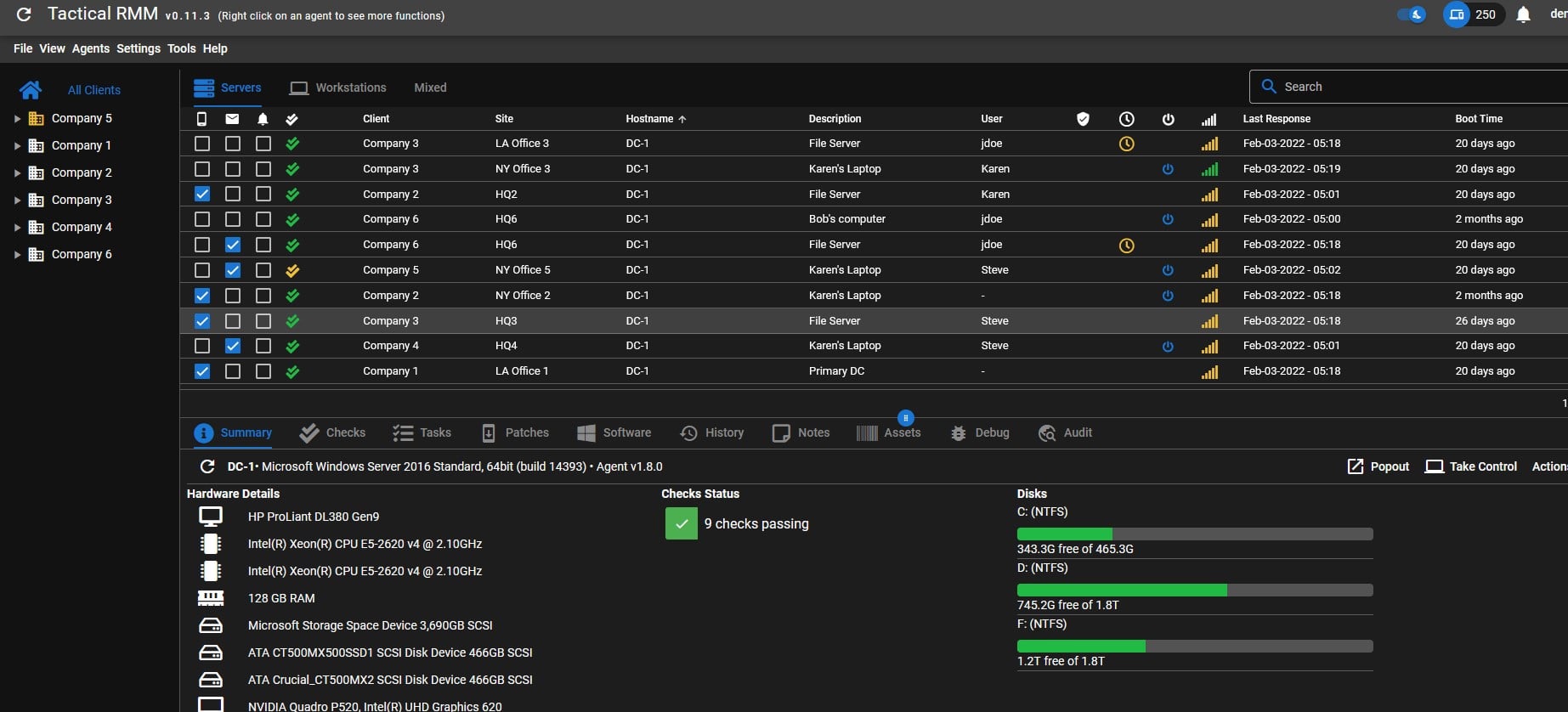The height and width of the screenshot is (712, 1568).
Task: Click the green checks icon in HQ2 row
Action: (x=292, y=195)
